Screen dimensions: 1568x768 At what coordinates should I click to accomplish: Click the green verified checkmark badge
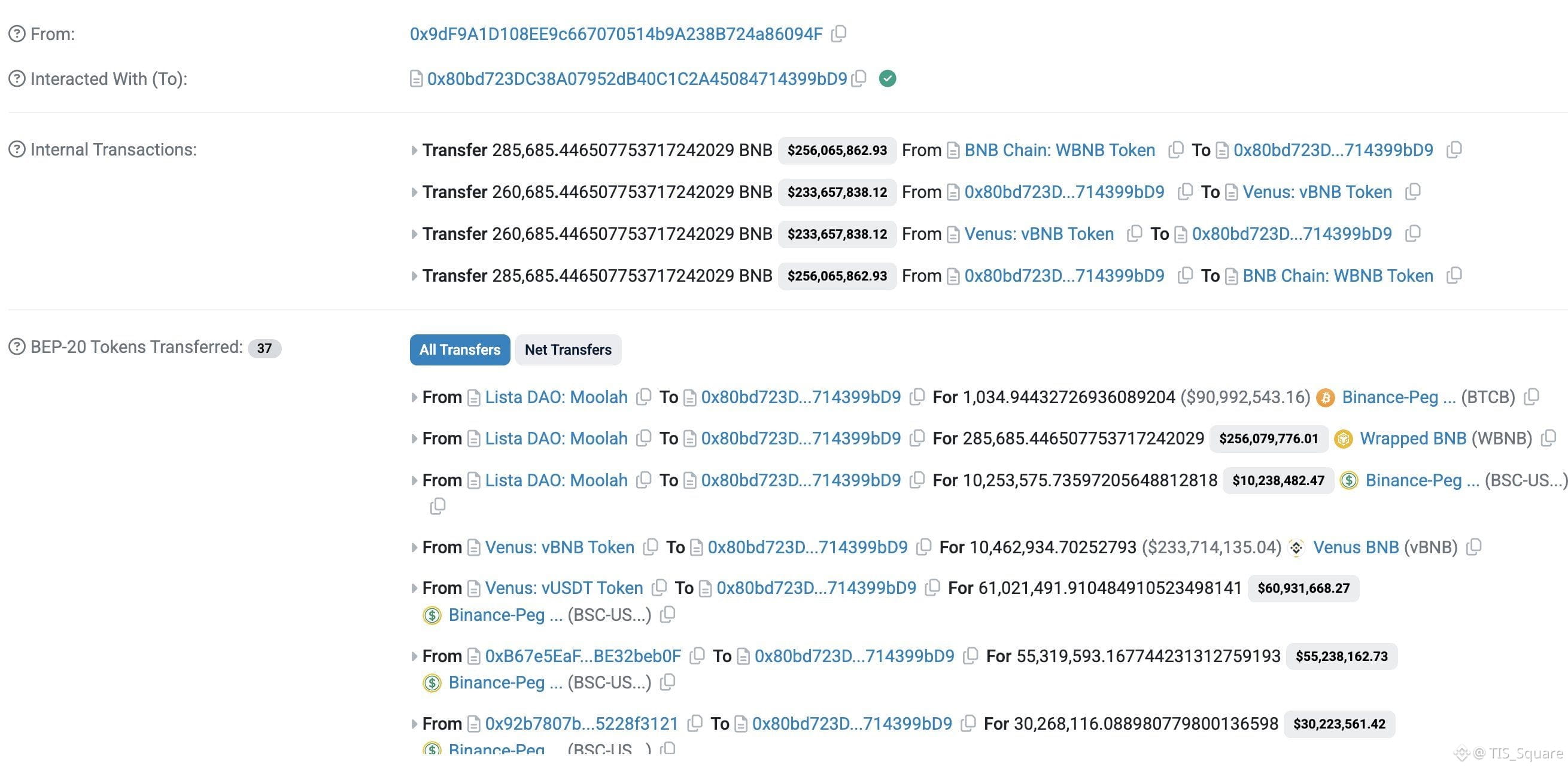(x=888, y=78)
